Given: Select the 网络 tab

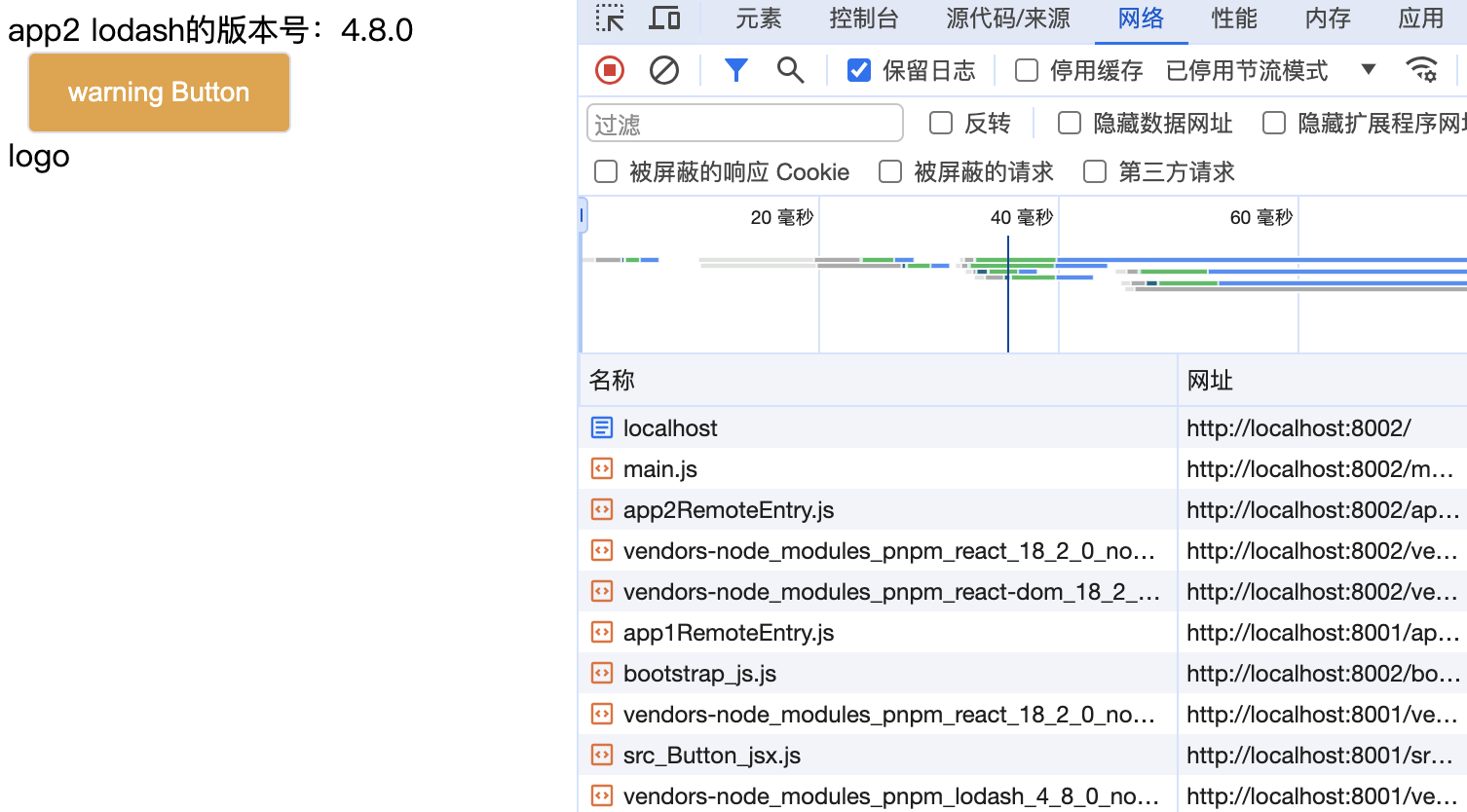Looking at the screenshot, I should [1142, 18].
